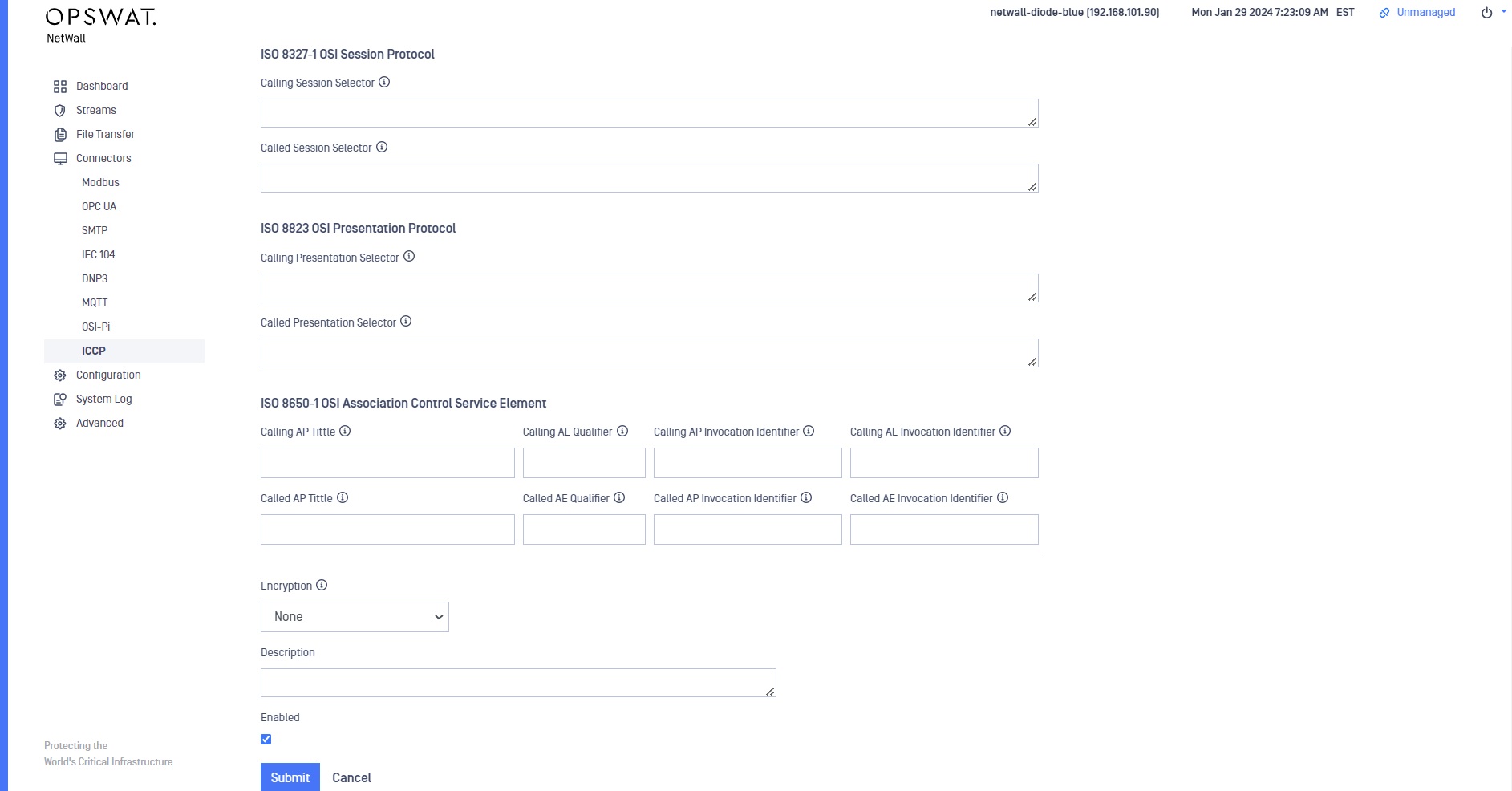Image resolution: width=1512 pixels, height=791 pixels.
Task: Uncheck the Enabled checkbox
Action: [266, 740]
